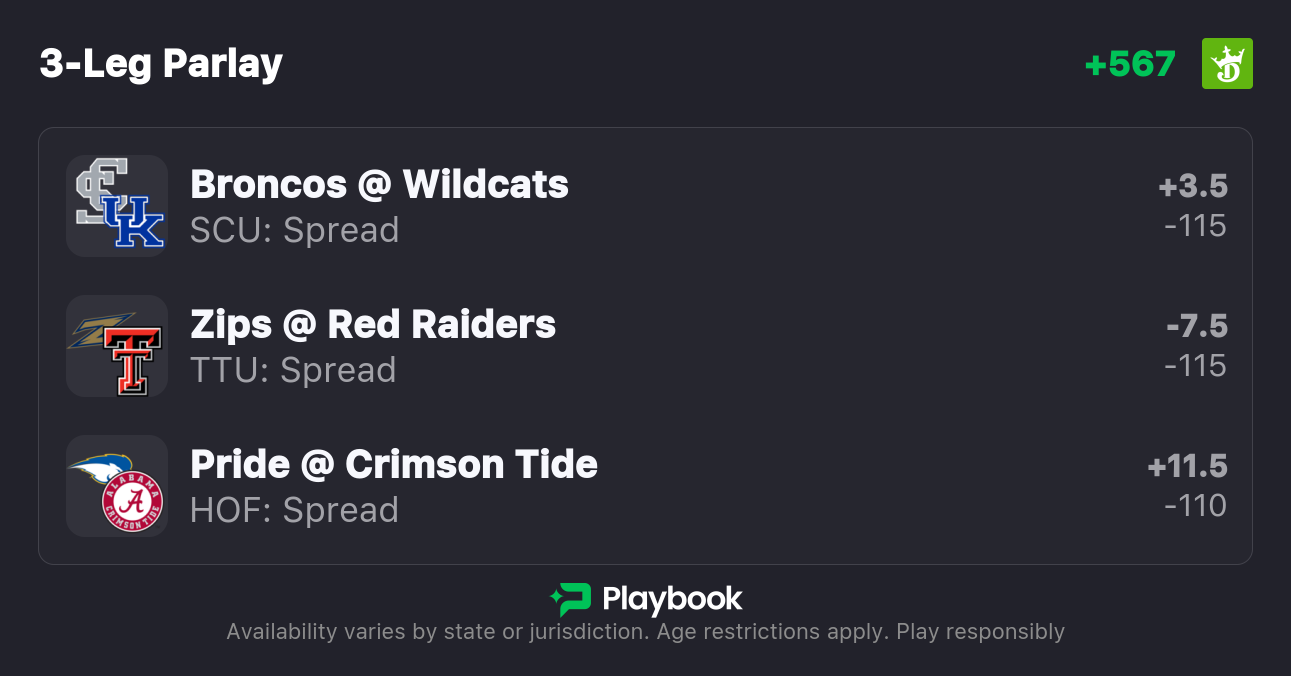This screenshot has height=676, width=1291.
Task: Click the -7.5 spread value
Action: tap(1196, 326)
